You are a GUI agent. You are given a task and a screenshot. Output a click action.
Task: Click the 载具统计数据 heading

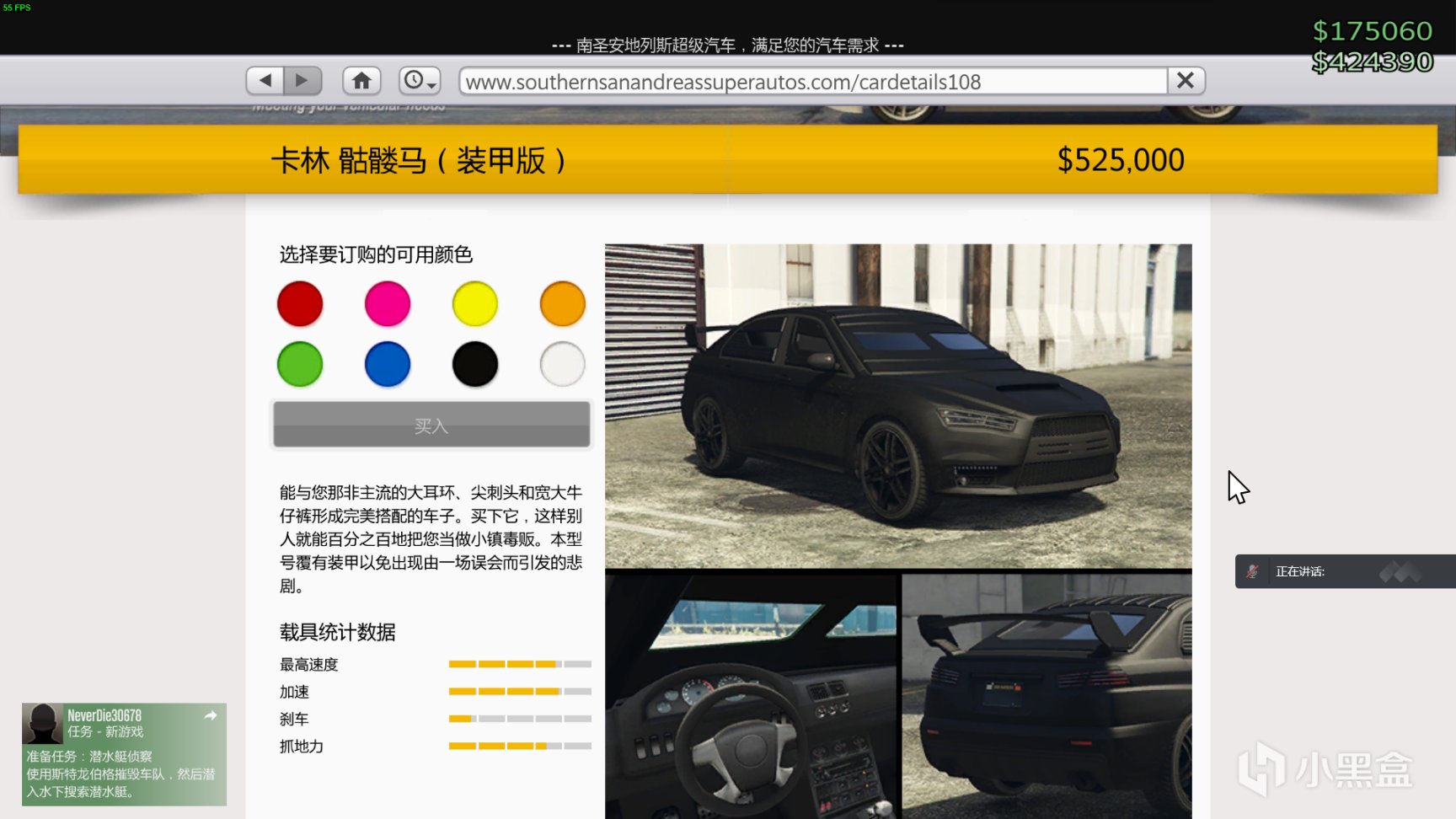(338, 632)
